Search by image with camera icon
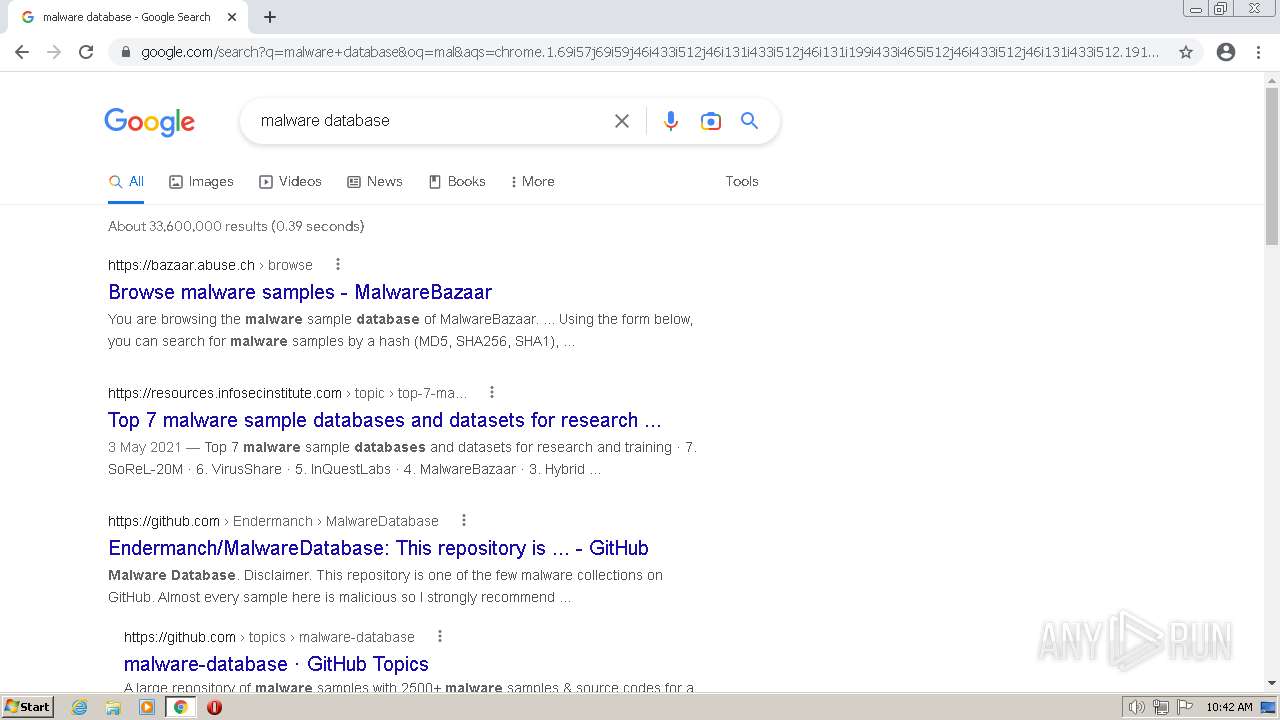The image size is (1280, 720). [x=711, y=121]
